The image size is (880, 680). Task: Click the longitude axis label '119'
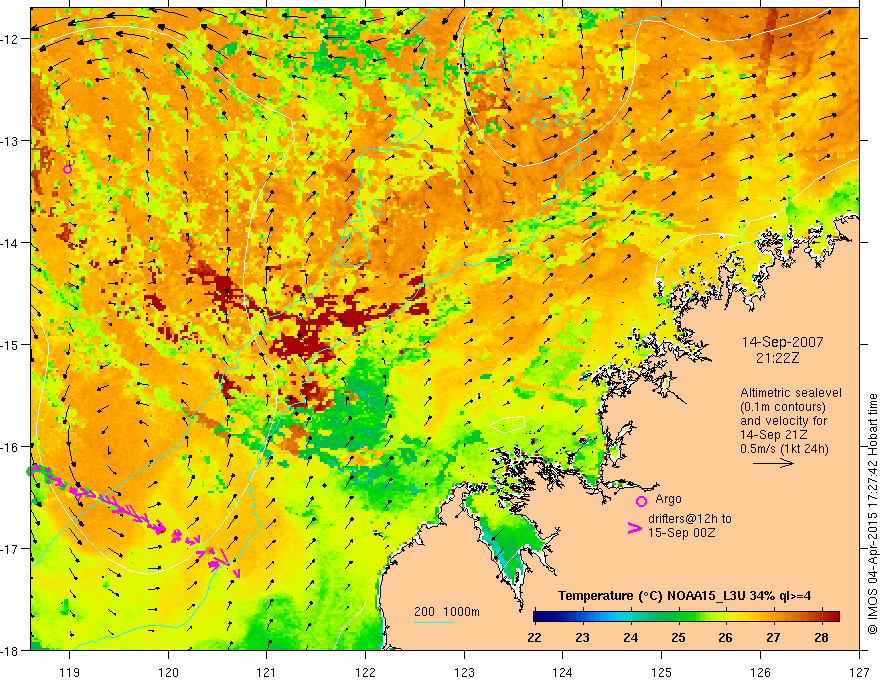click(x=70, y=672)
